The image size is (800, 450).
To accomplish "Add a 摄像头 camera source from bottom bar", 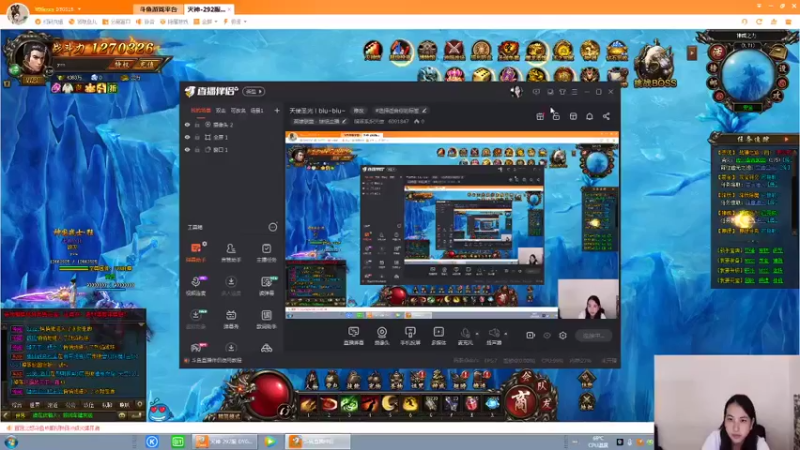I will pos(382,336).
